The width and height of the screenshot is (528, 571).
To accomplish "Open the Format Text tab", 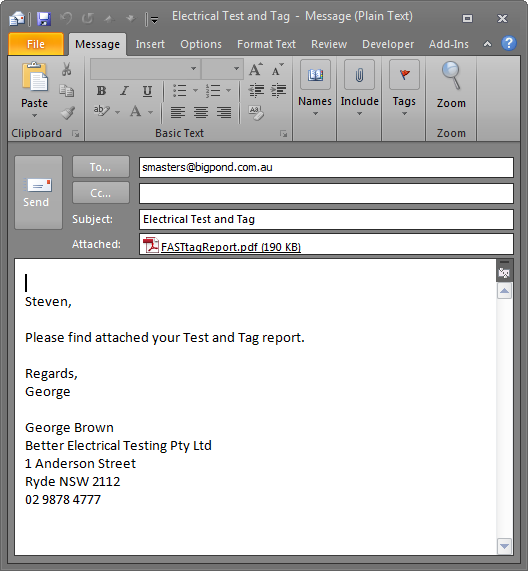I will (266, 44).
